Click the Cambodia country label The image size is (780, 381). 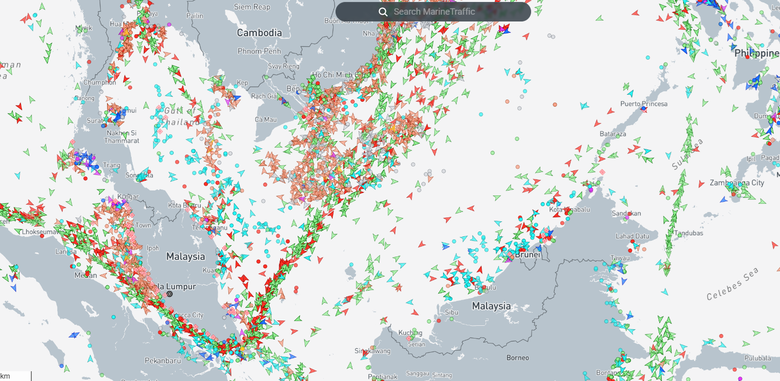(259, 33)
